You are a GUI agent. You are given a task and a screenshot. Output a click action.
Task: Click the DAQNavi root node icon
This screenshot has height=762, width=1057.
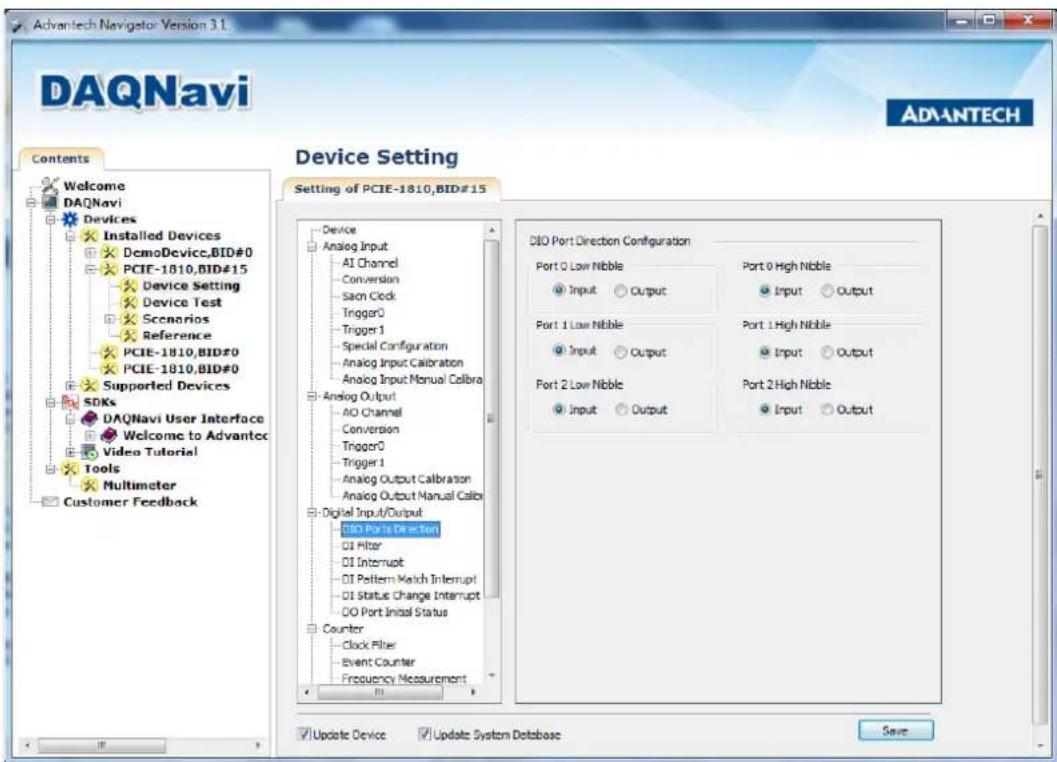pos(50,202)
